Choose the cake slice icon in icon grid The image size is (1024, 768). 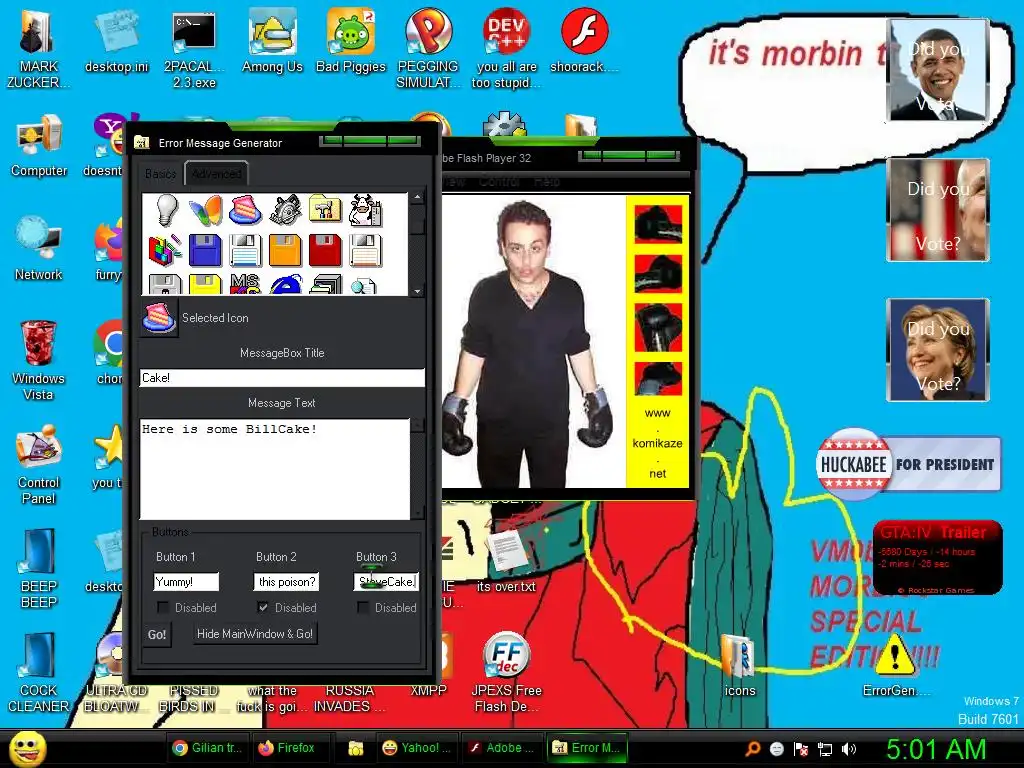click(x=245, y=210)
